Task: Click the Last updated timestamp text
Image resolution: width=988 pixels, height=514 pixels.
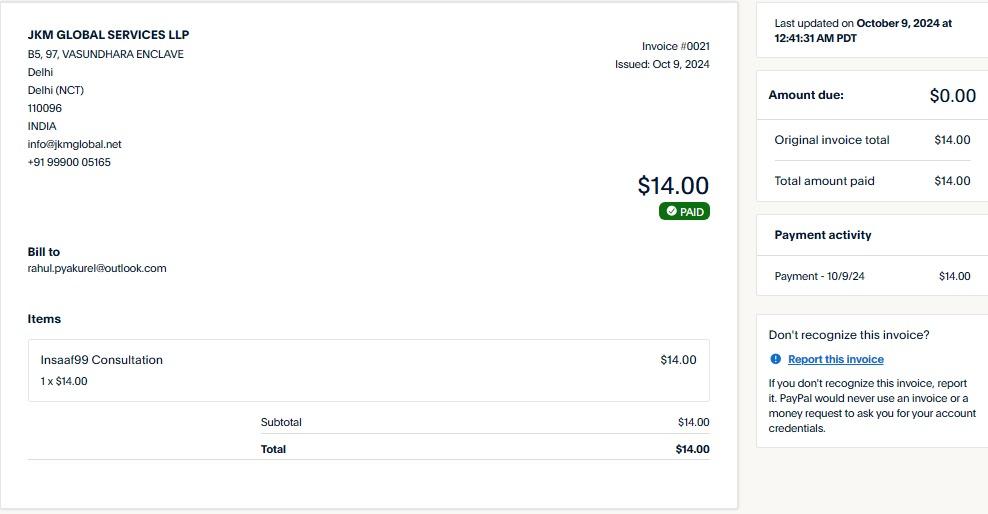Action: coord(863,30)
